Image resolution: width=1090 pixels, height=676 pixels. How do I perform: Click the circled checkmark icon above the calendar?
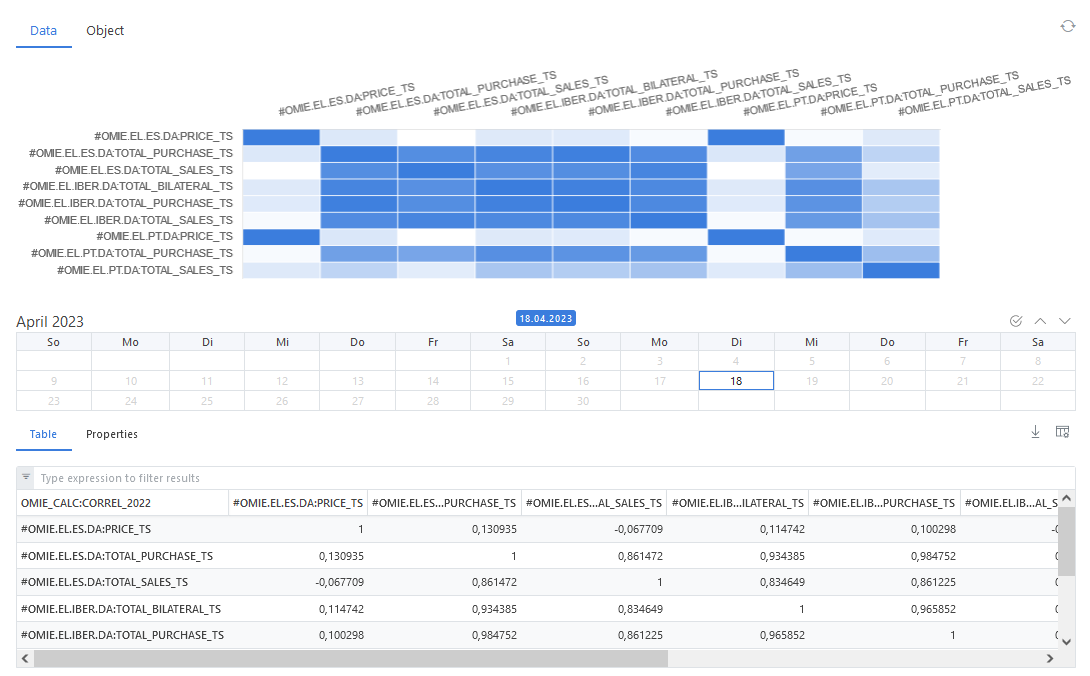[x=1016, y=321]
